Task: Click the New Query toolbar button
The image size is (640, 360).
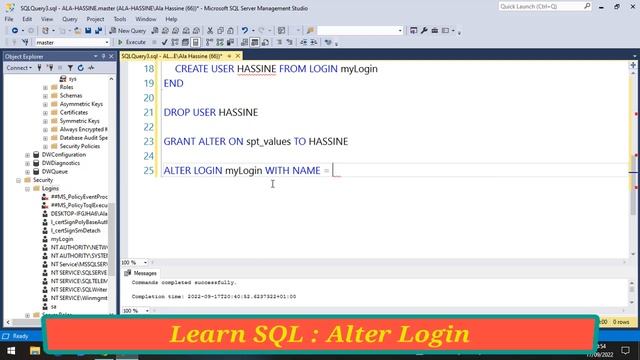Action: [128, 31]
